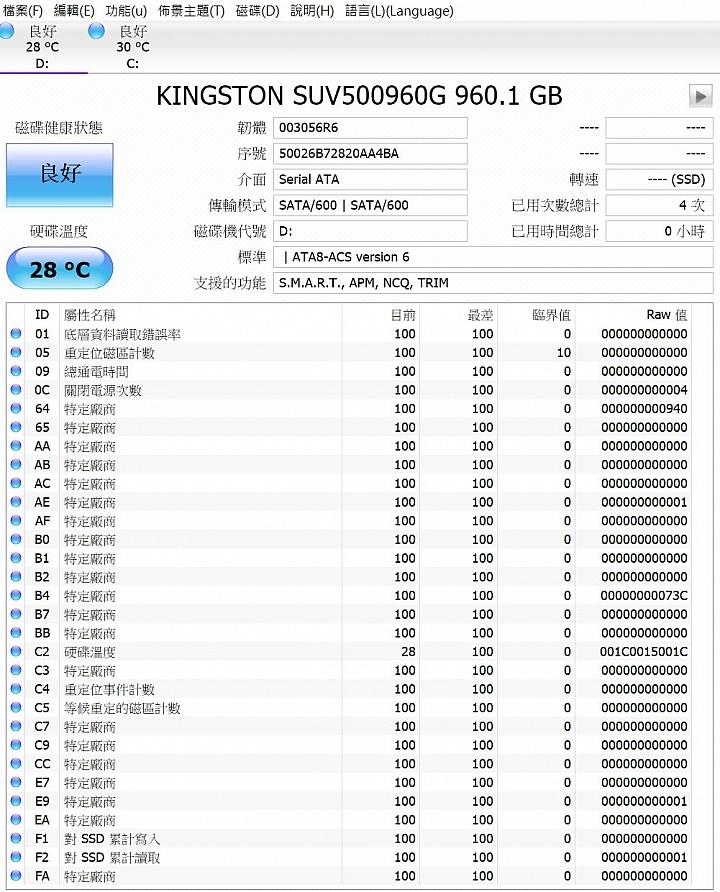720x892 pixels.
Task: Click the status icon of attribute B1
Action: (16, 558)
